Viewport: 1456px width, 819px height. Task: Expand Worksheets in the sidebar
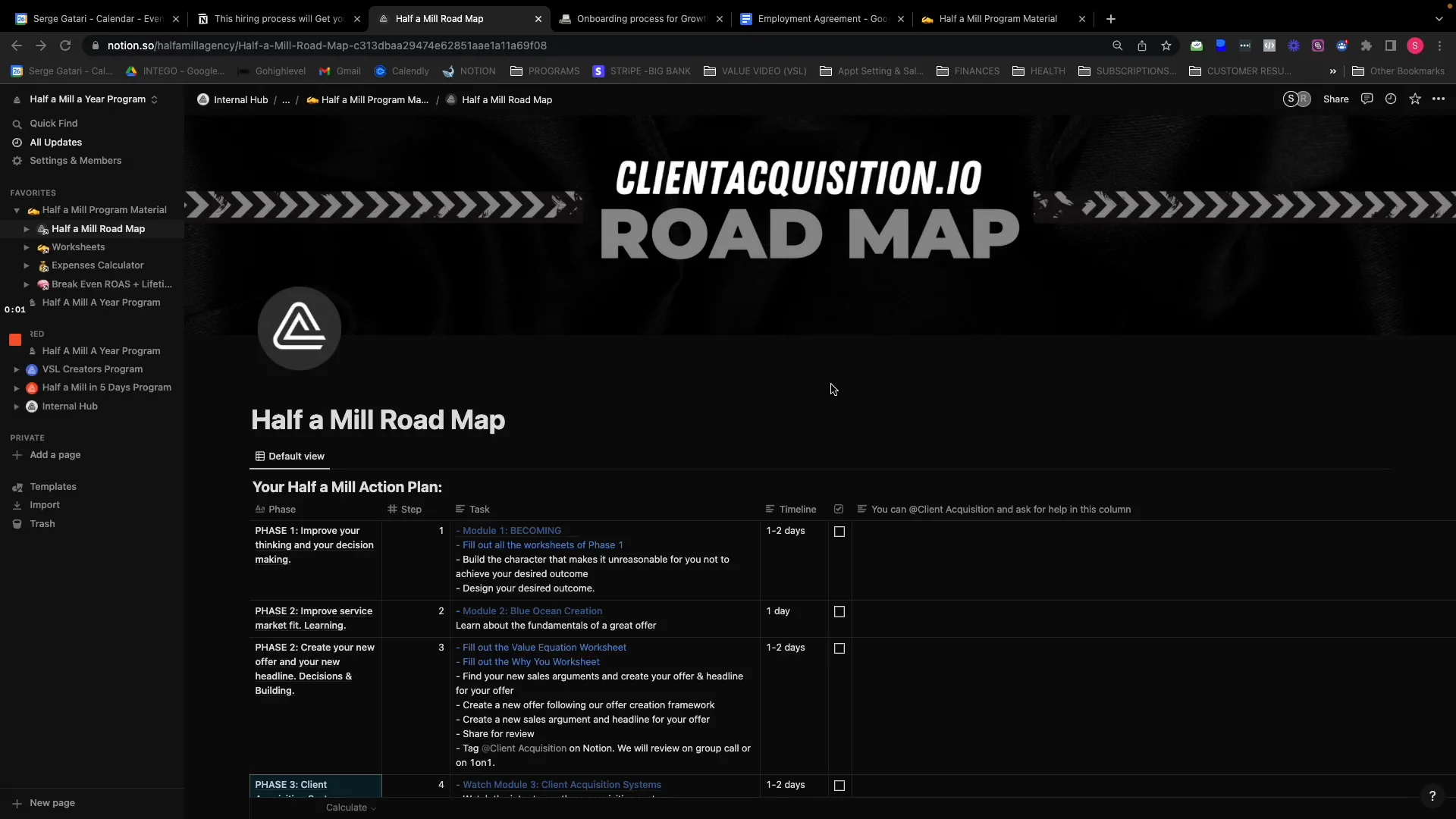click(x=26, y=247)
